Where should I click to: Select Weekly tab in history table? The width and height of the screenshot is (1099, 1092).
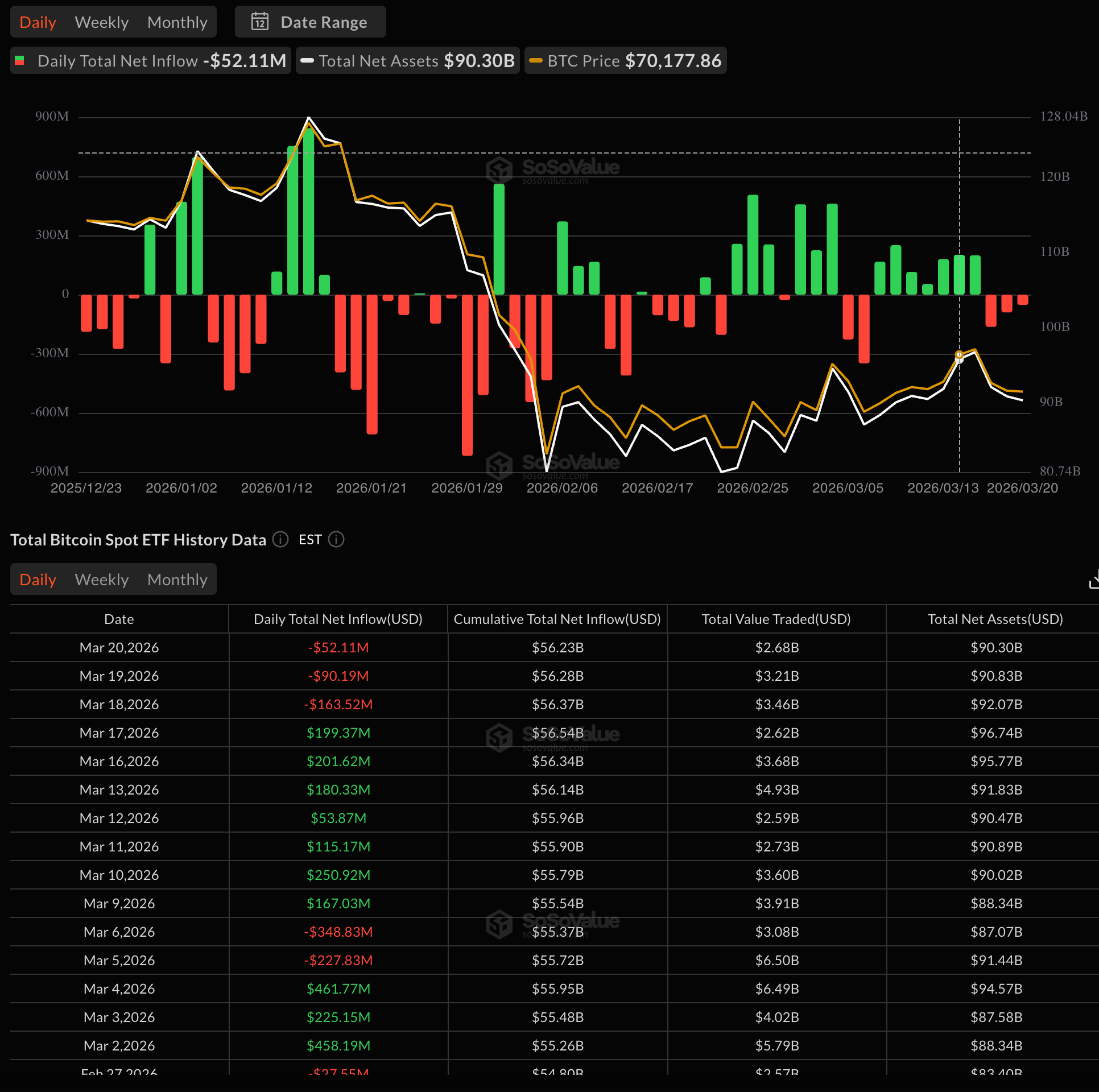pos(102,580)
